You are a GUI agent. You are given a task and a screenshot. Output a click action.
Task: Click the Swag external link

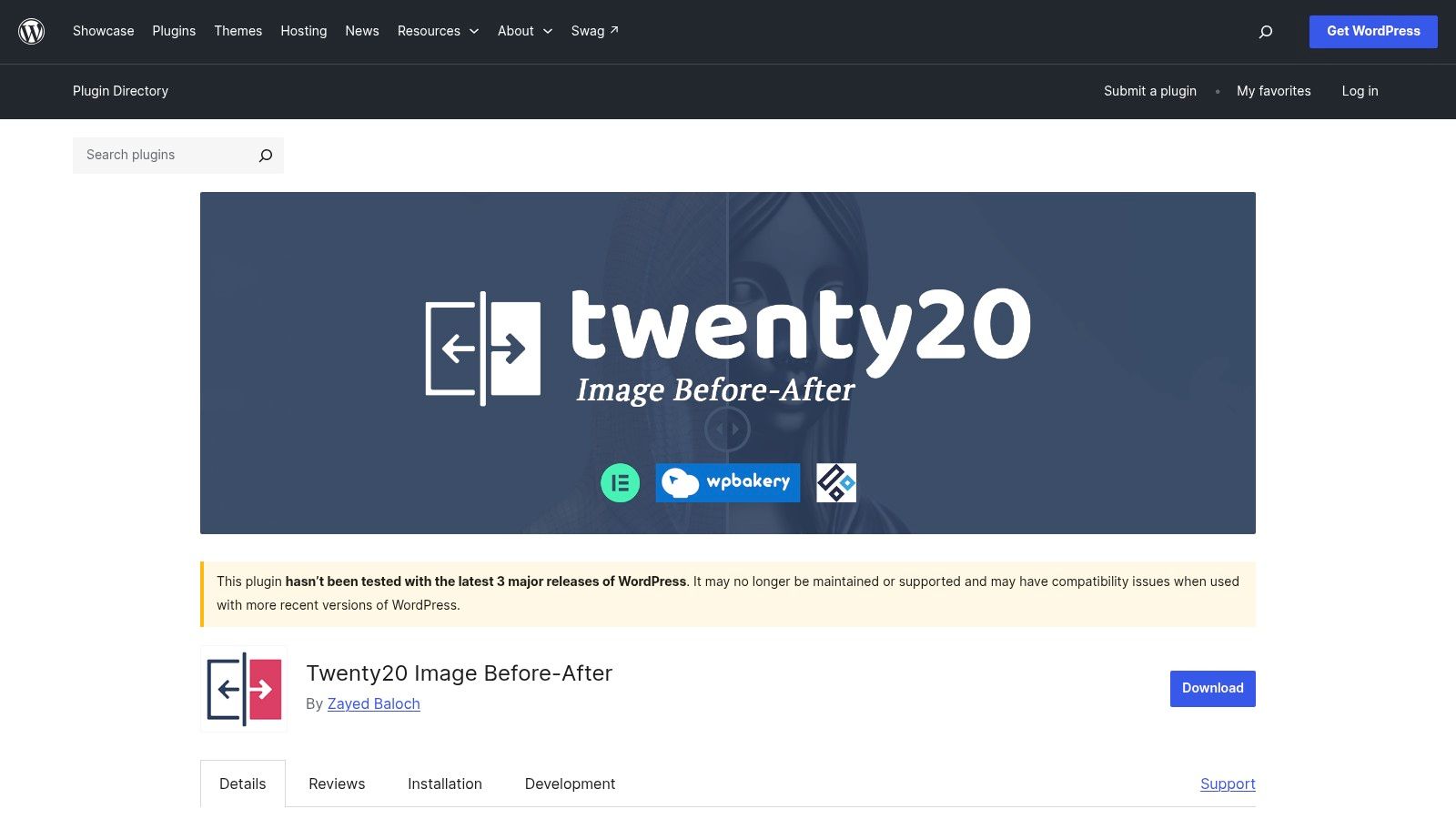(x=595, y=31)
